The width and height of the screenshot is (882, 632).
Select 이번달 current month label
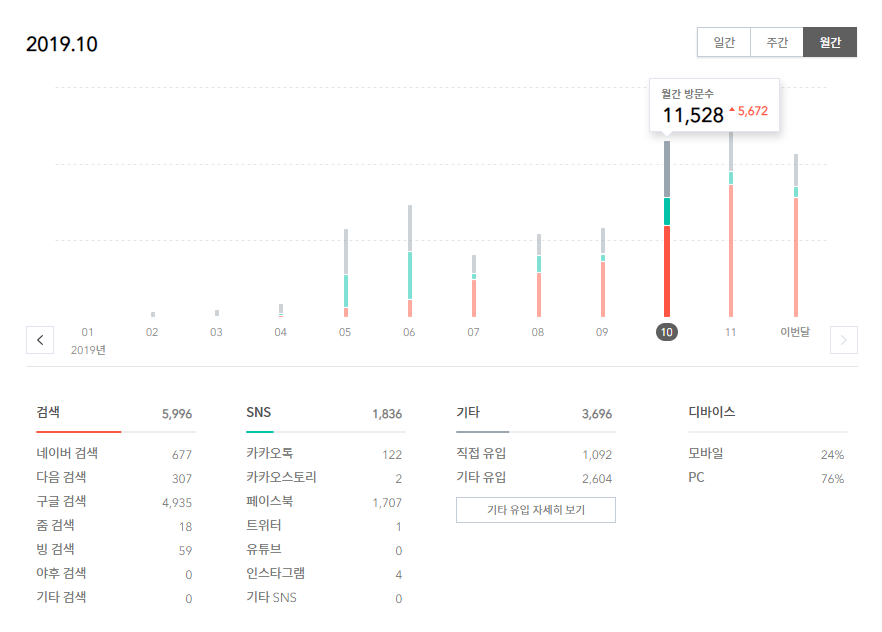click(x=795, y=332)
